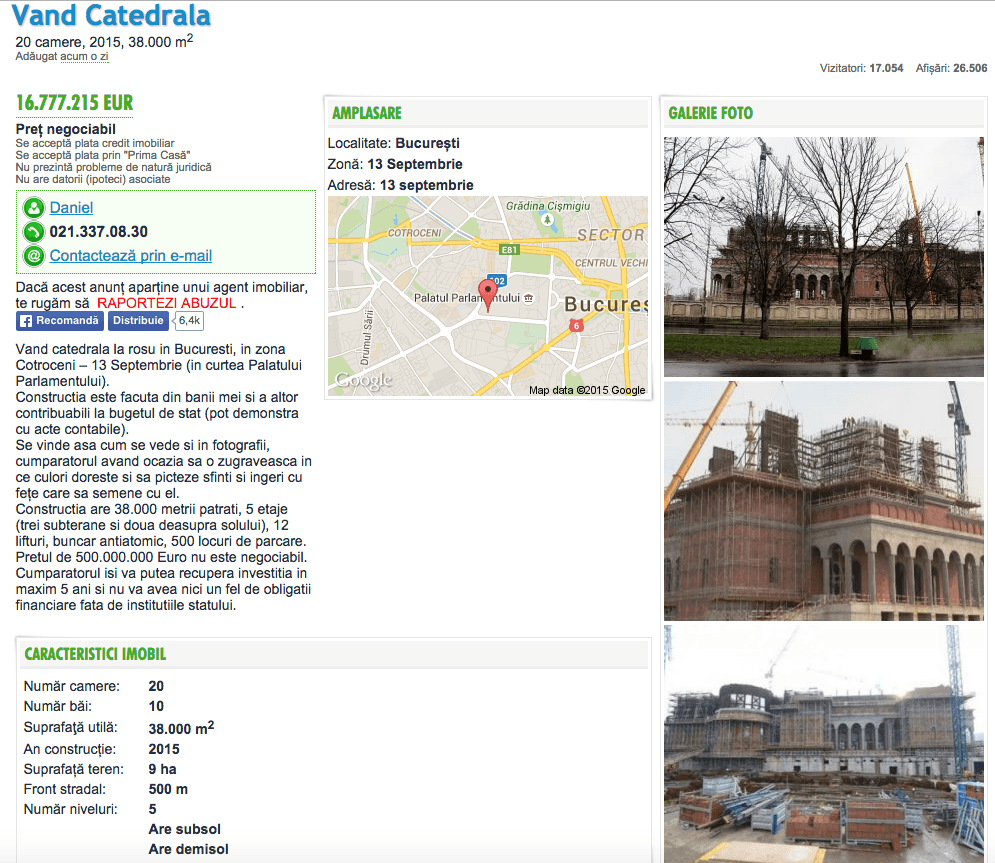Open the first gallery photo with bare trees

point(823,256)
